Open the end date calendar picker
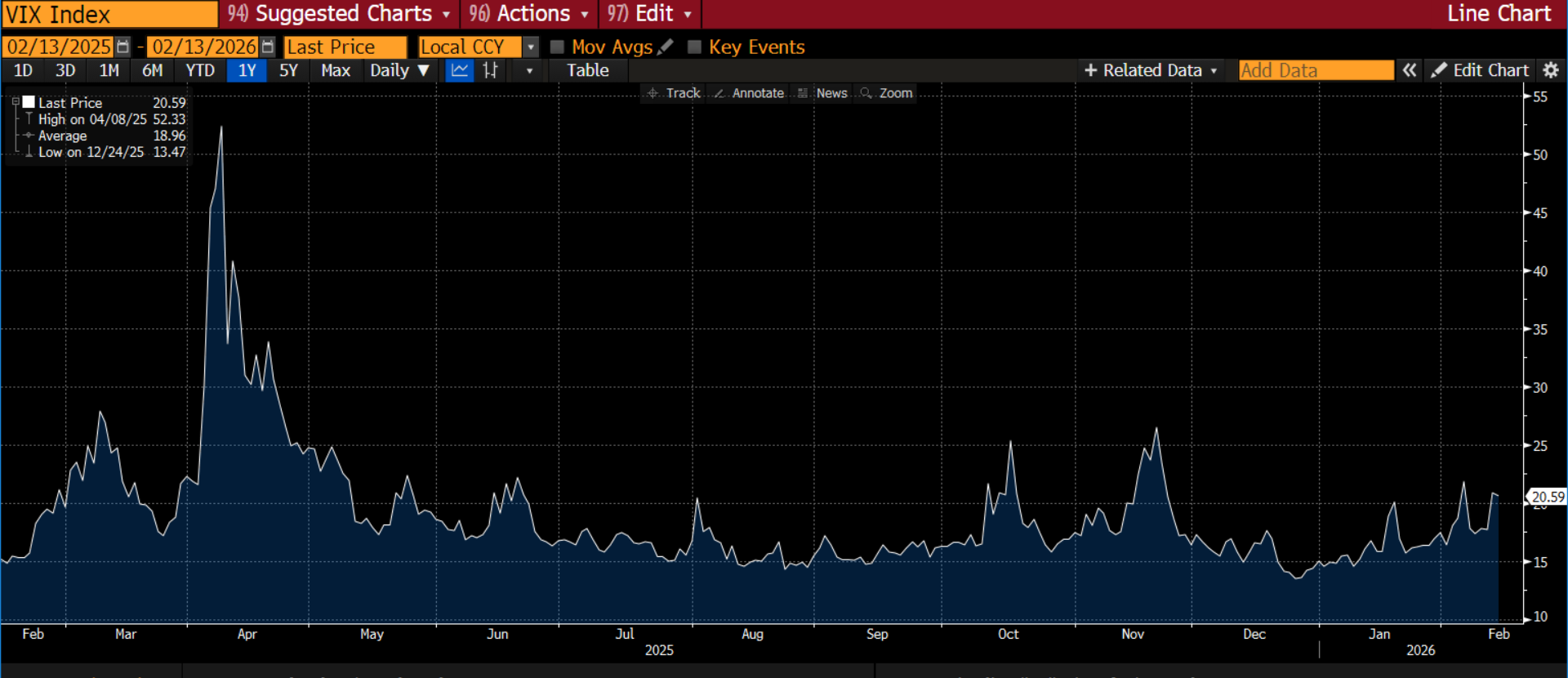The image size is (1568, 678). pos(268,47)
